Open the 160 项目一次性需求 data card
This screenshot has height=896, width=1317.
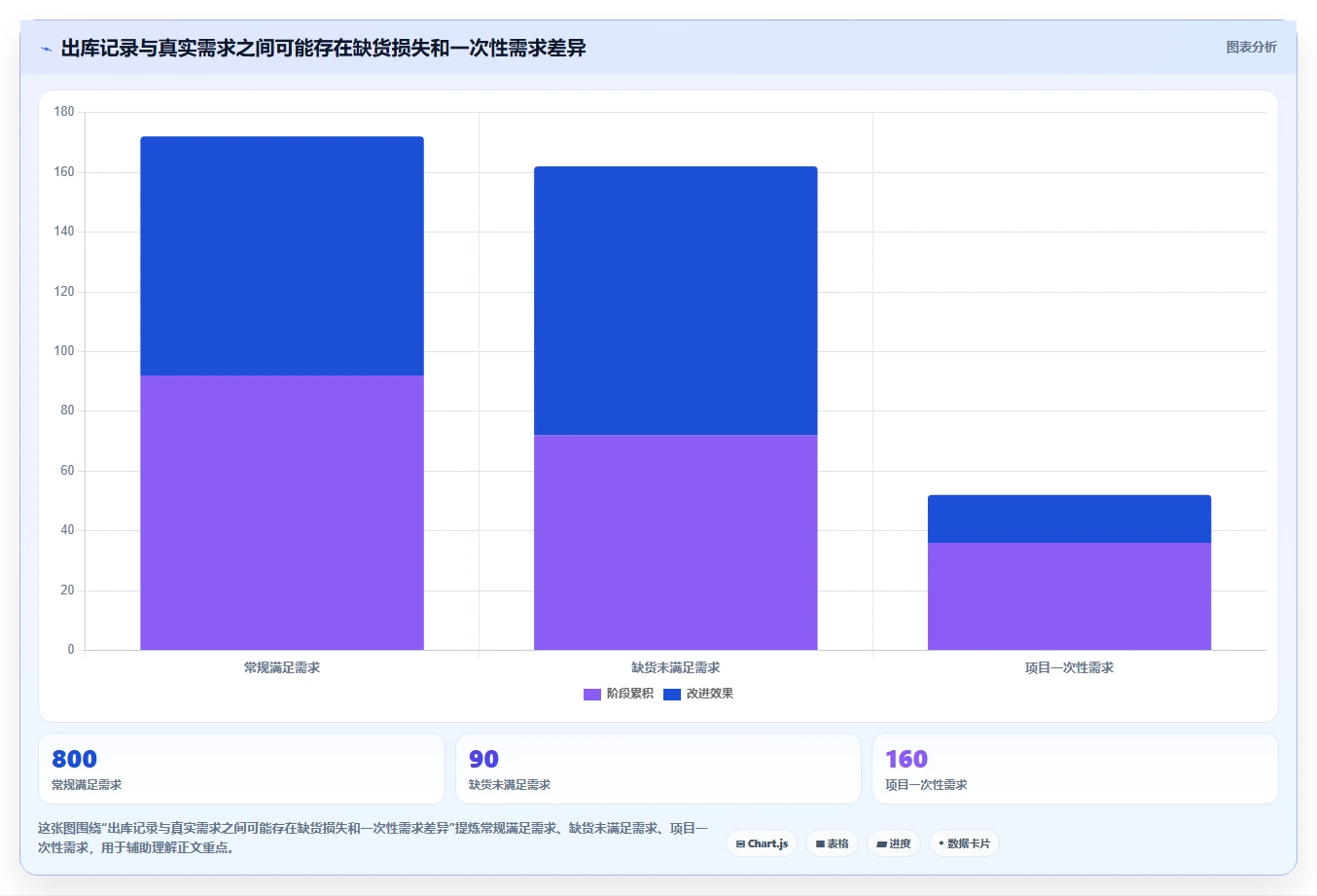pos(1075,769)
